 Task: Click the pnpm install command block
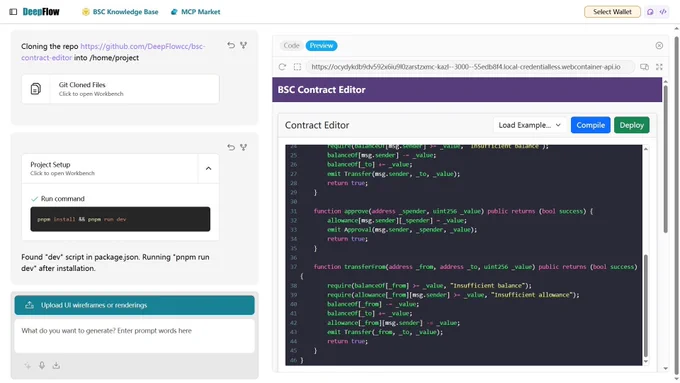[120, 219]
